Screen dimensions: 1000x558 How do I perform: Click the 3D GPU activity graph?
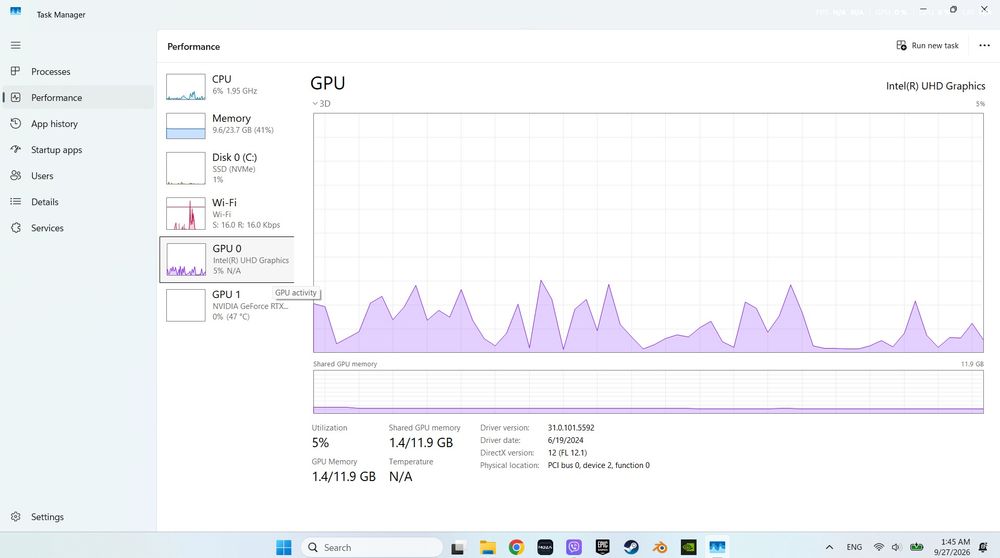(x=648, y=233)
